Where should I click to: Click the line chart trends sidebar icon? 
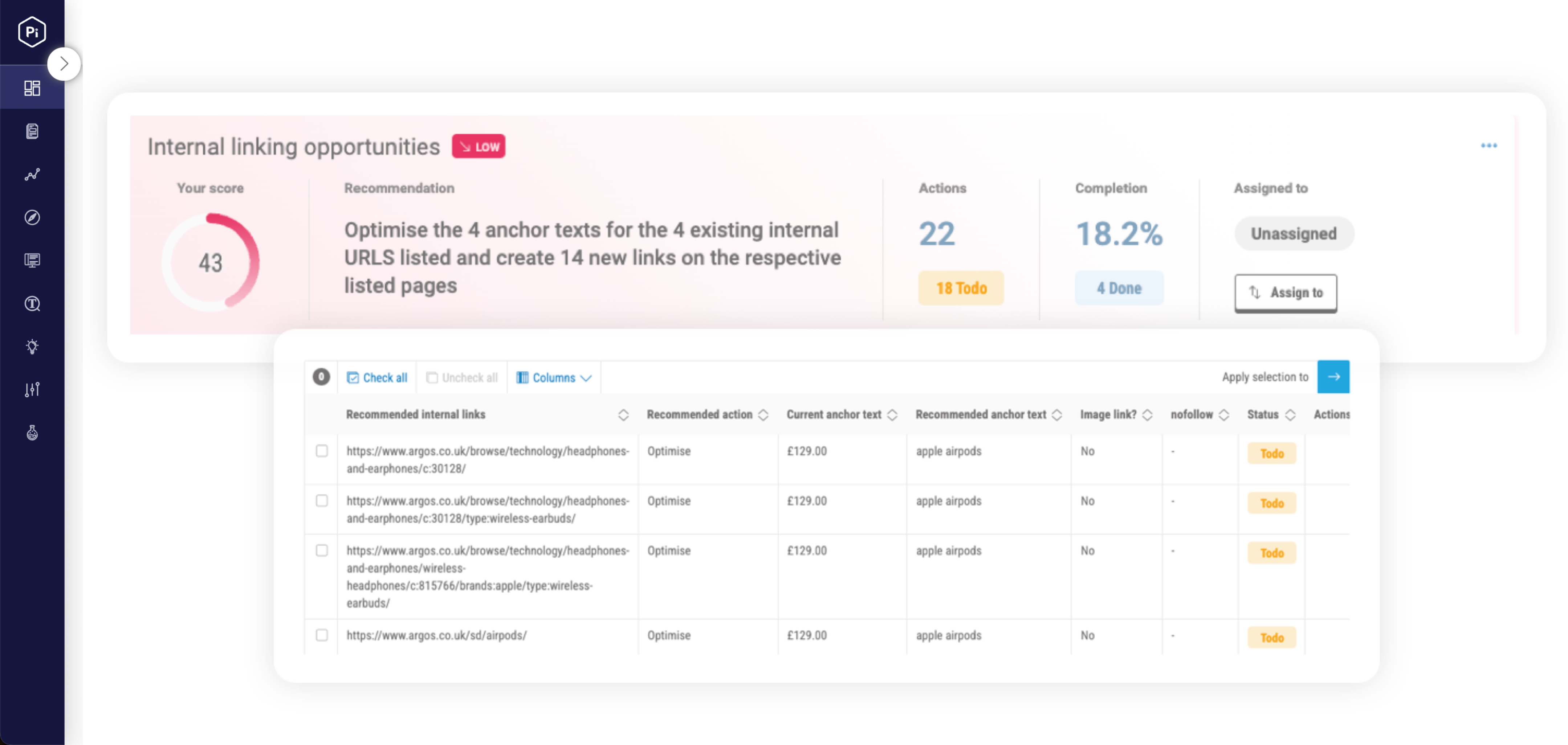click(x=32, y=175)
